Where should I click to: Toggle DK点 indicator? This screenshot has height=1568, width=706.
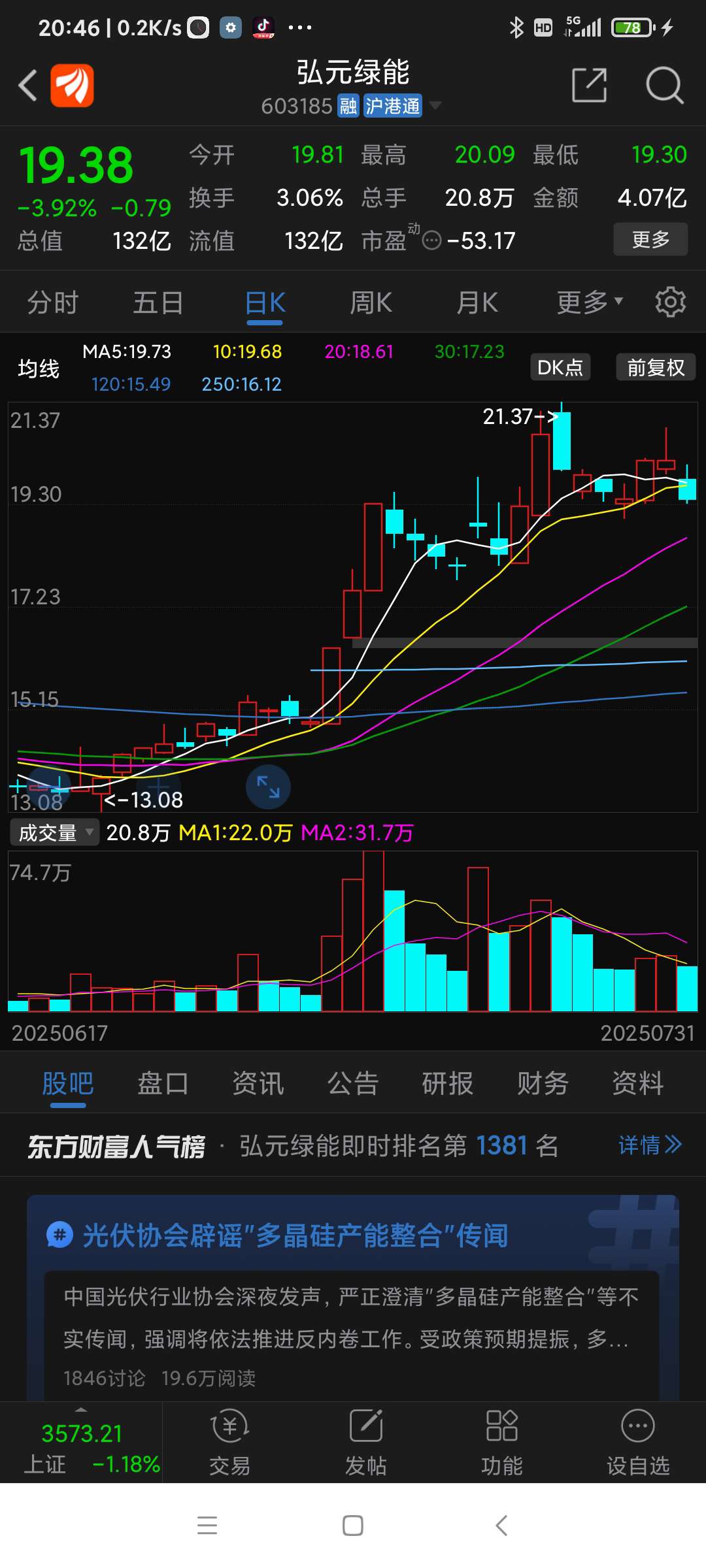[560, 367]
